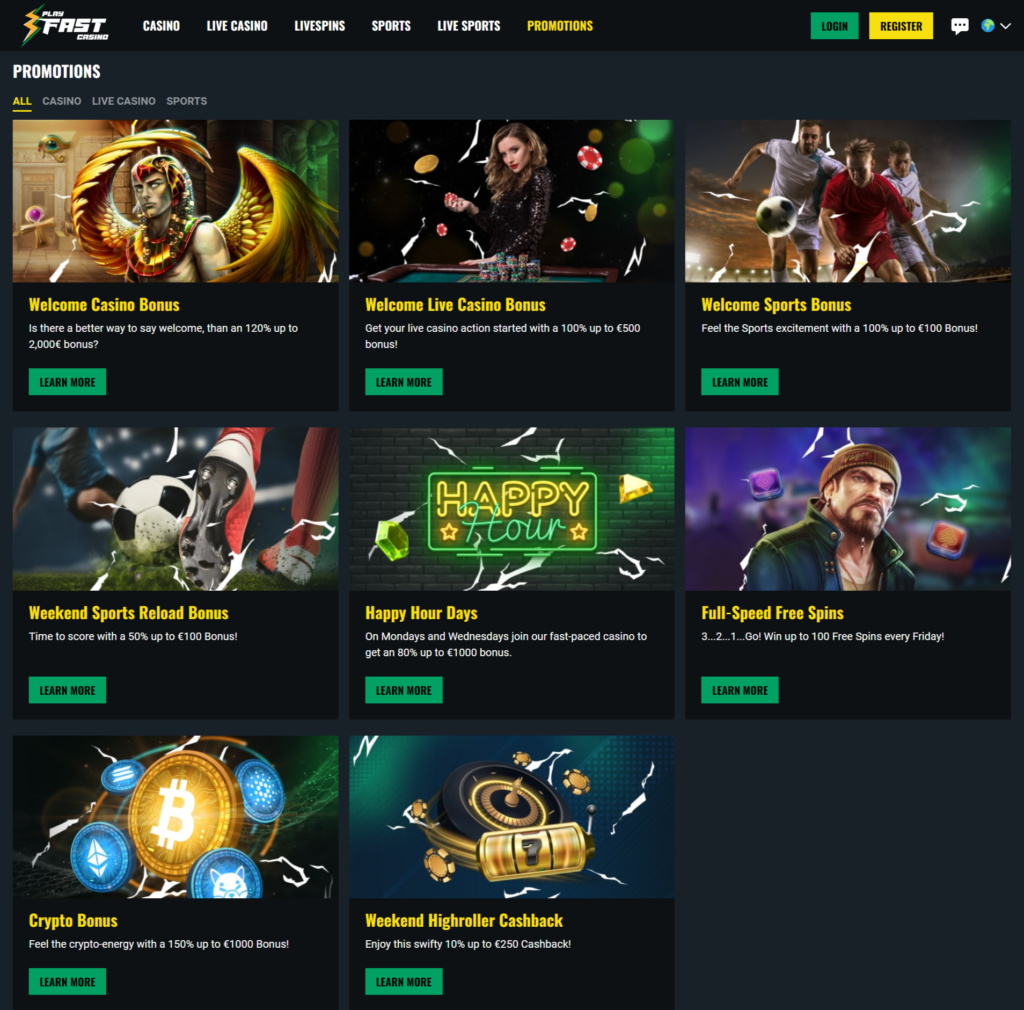Open the live chat speech bubble icon

pos(959,26)
